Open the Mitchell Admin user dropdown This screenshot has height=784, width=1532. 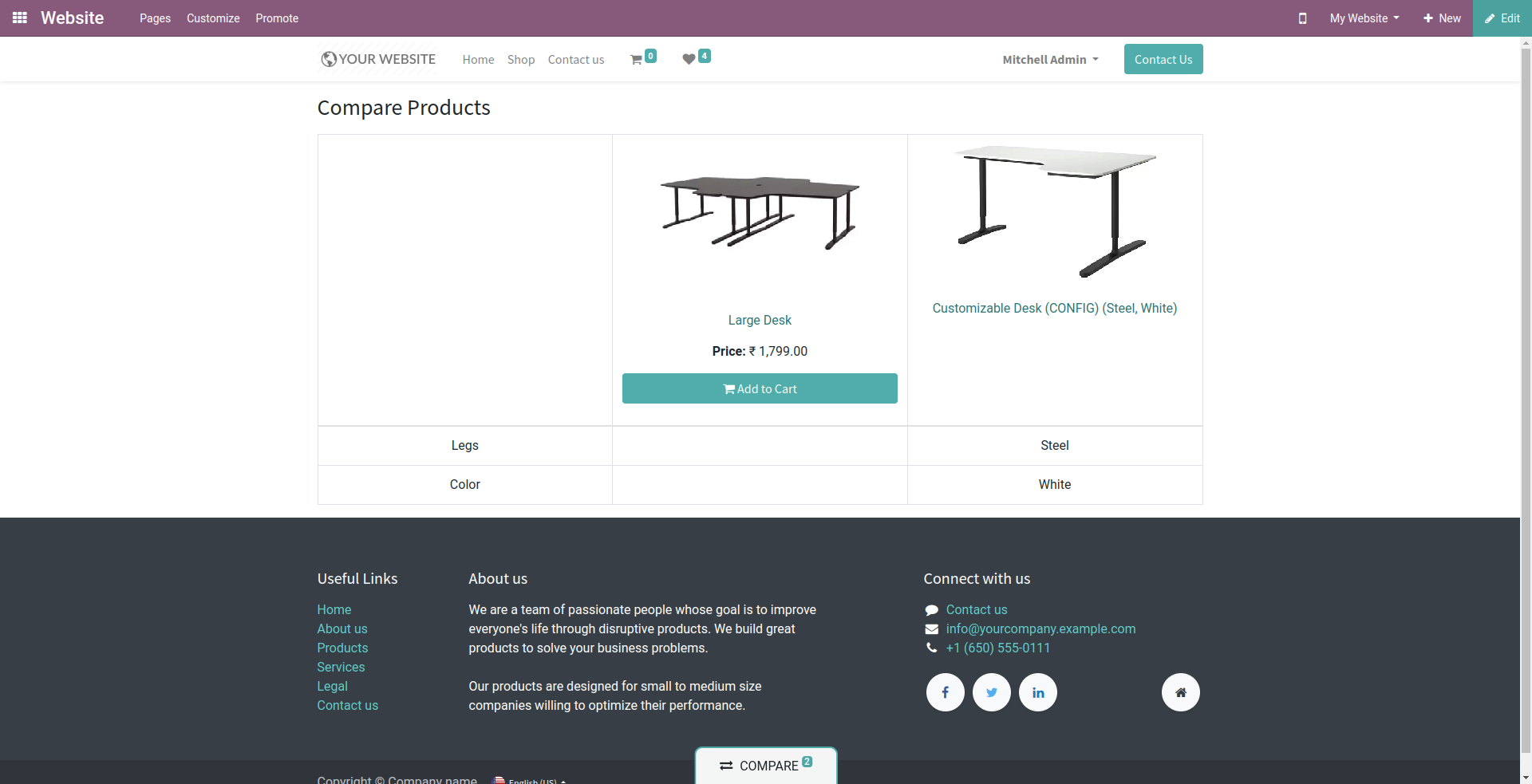1050,60
